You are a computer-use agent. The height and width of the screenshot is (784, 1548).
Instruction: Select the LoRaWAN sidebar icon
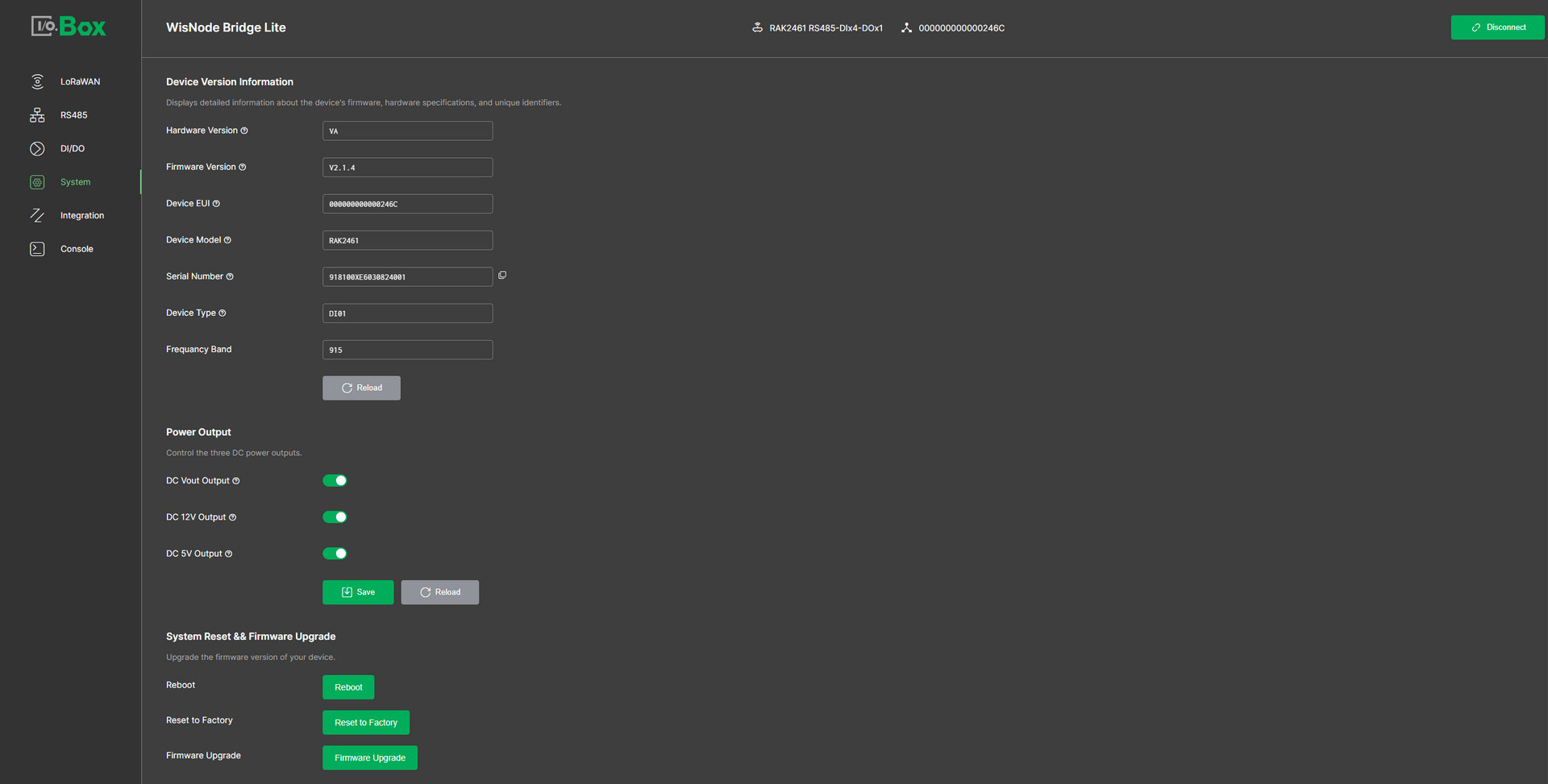(36, 81)
